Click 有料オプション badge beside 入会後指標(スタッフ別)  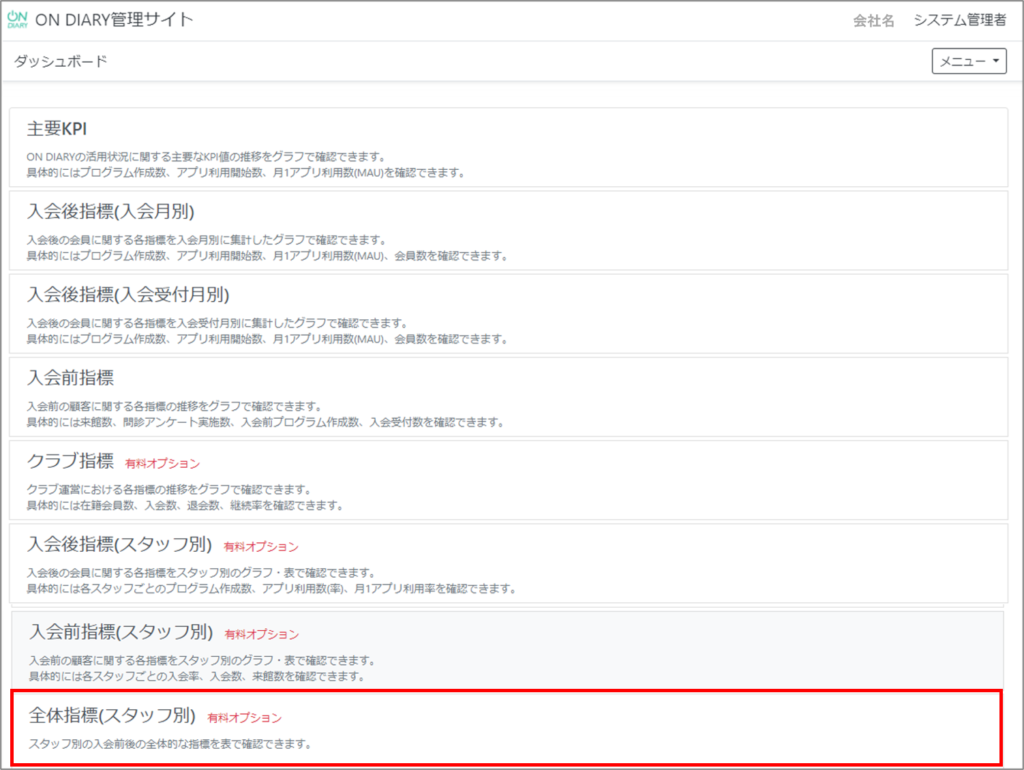pyautogui.click(x=261, y=547)
